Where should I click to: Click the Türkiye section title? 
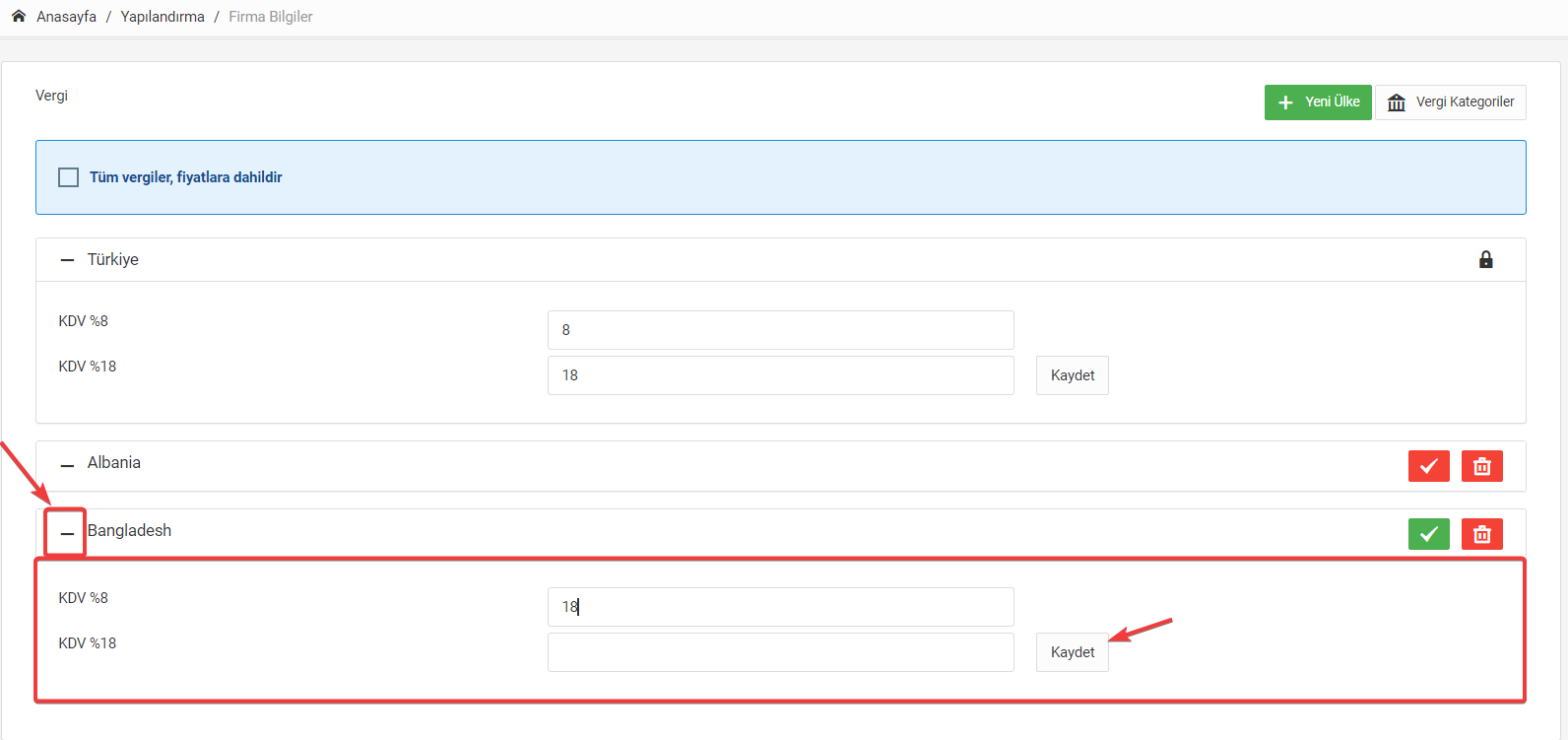pyautogui.click(x=113, y=259)
